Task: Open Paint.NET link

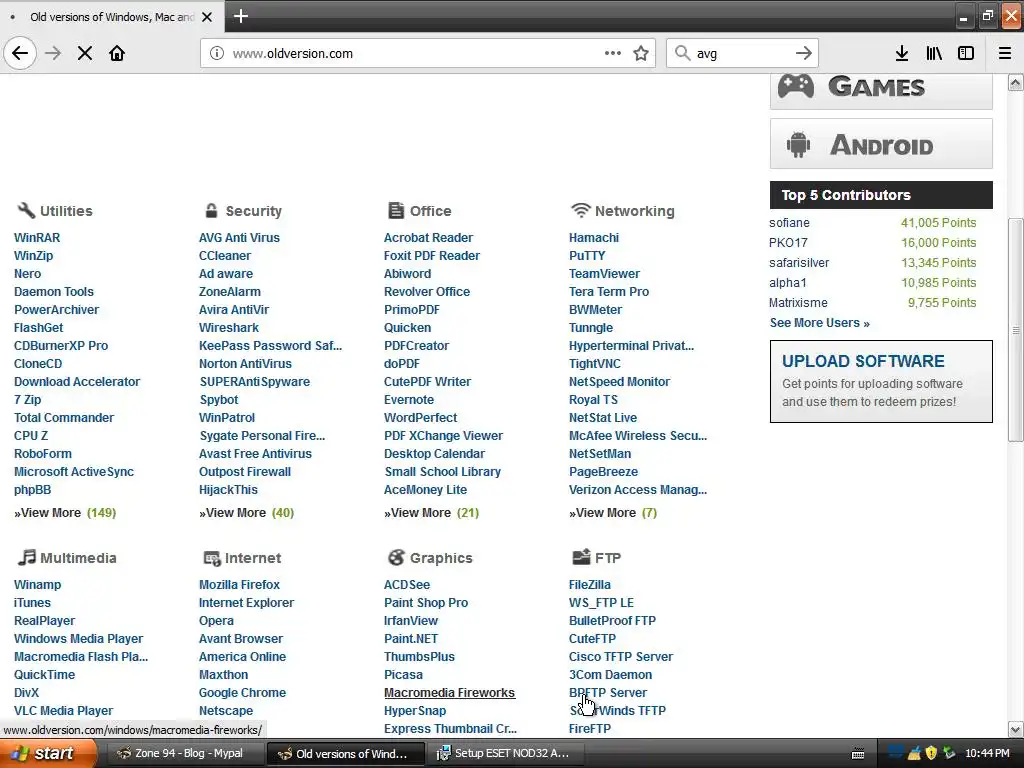Action: coord(411,639)
